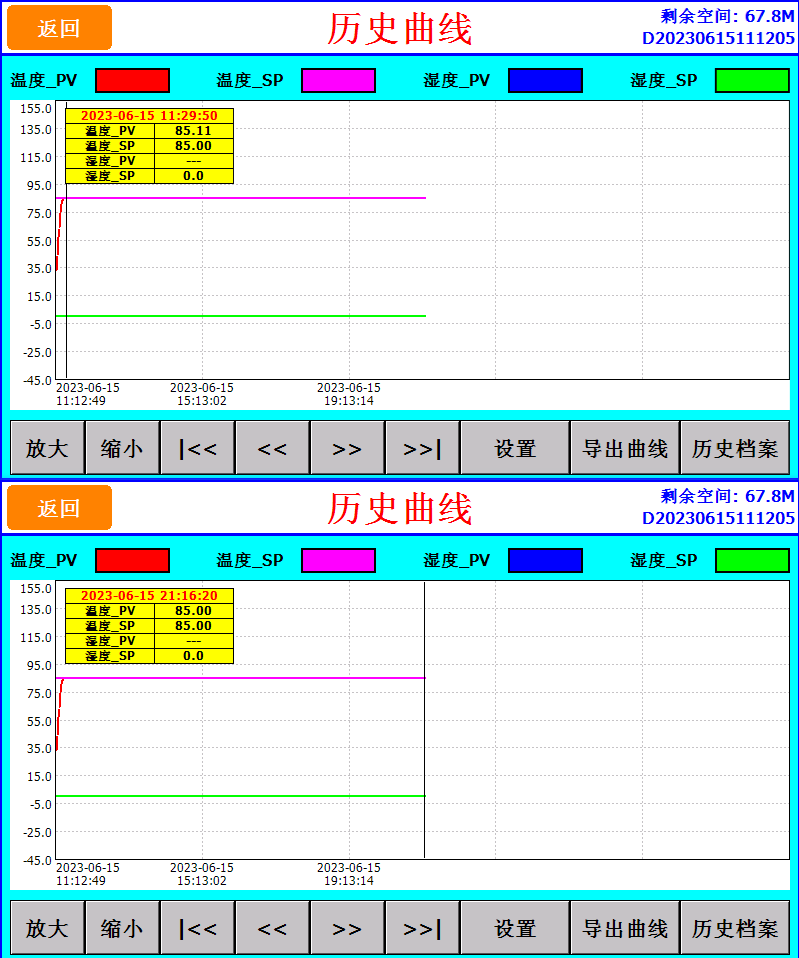799x958 pixels.
Task: Click green 湿度_SP swatch in 21:16:20 screen
Action: pos(752,560)
